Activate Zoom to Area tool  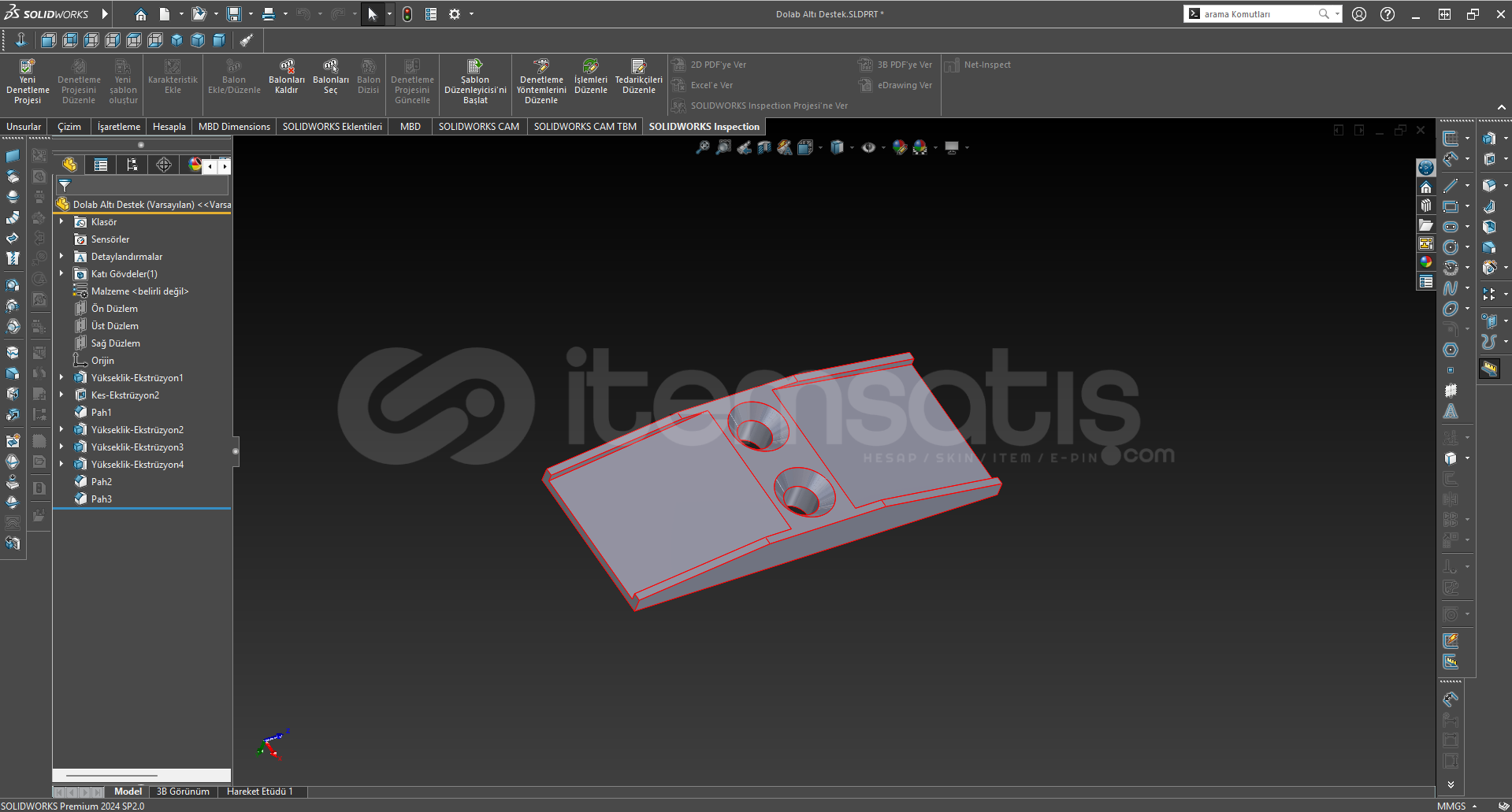tap(723, 147)
